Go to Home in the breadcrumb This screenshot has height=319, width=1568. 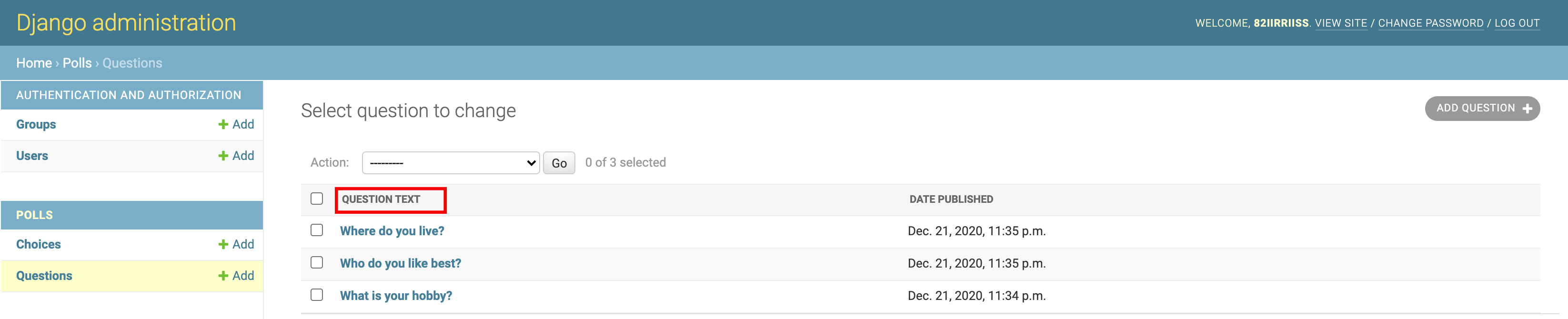tap(34, 63)
